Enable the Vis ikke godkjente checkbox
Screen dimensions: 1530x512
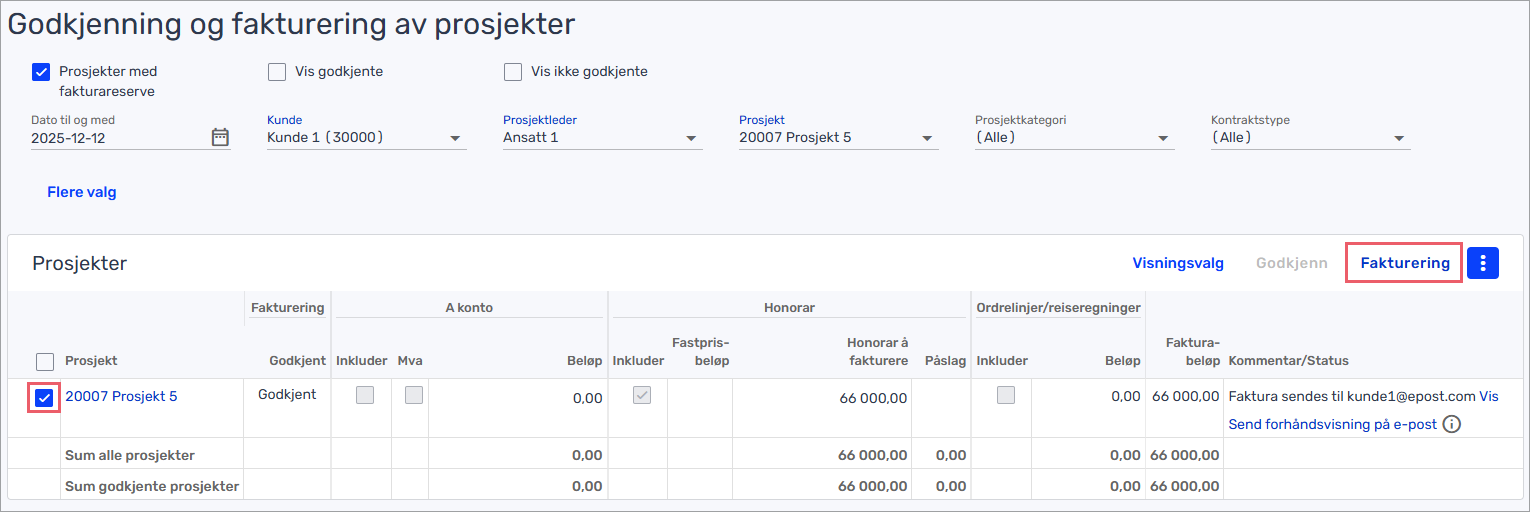coord(513,72)
